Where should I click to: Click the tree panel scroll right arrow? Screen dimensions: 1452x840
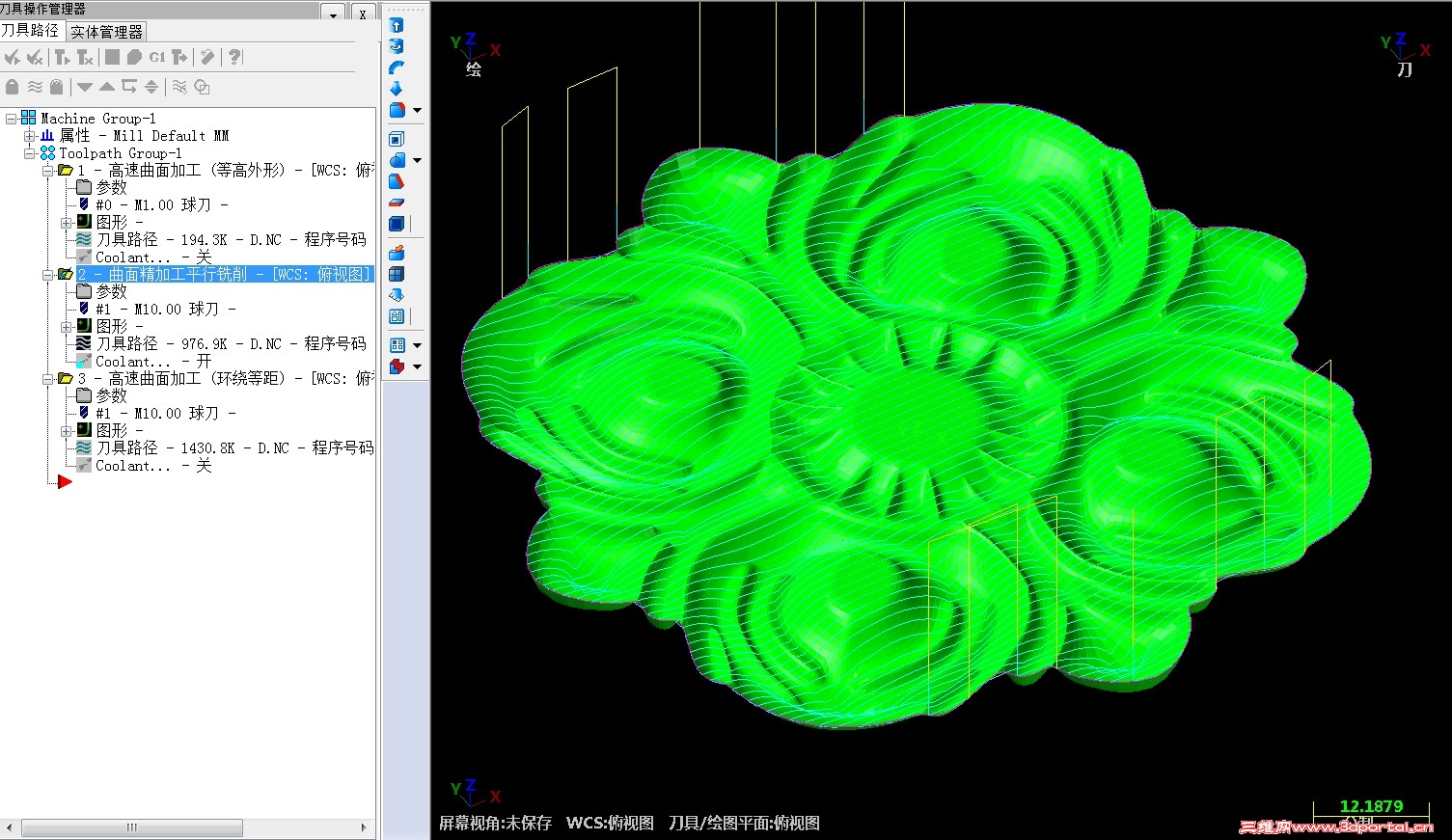(364, 827)
